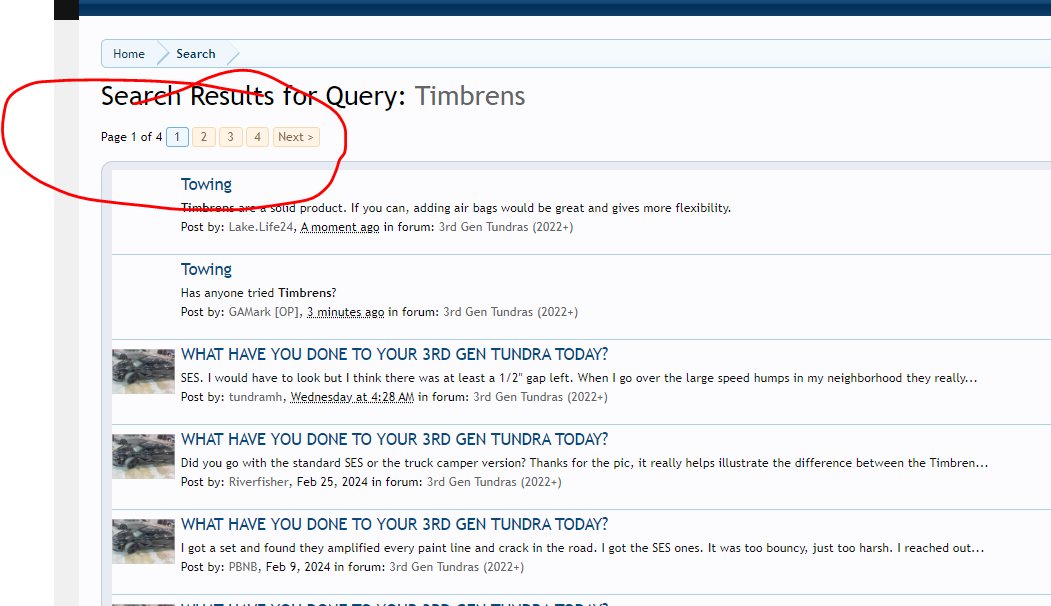This screenshot has height=606, width=1051.
Task: Jump to results page 4
Action: click(257, 137)
